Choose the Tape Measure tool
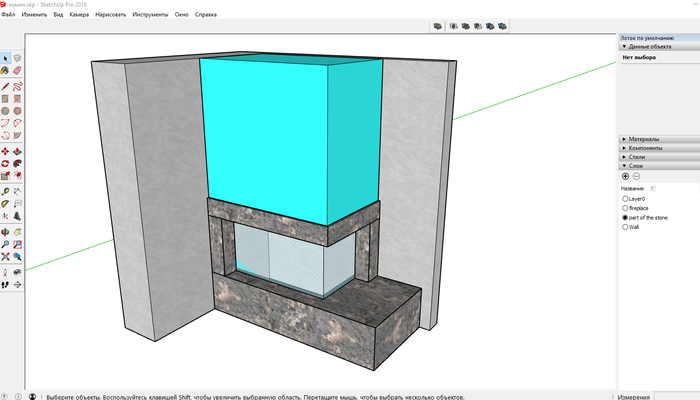 pyautogui.click(x=6, y=191)
